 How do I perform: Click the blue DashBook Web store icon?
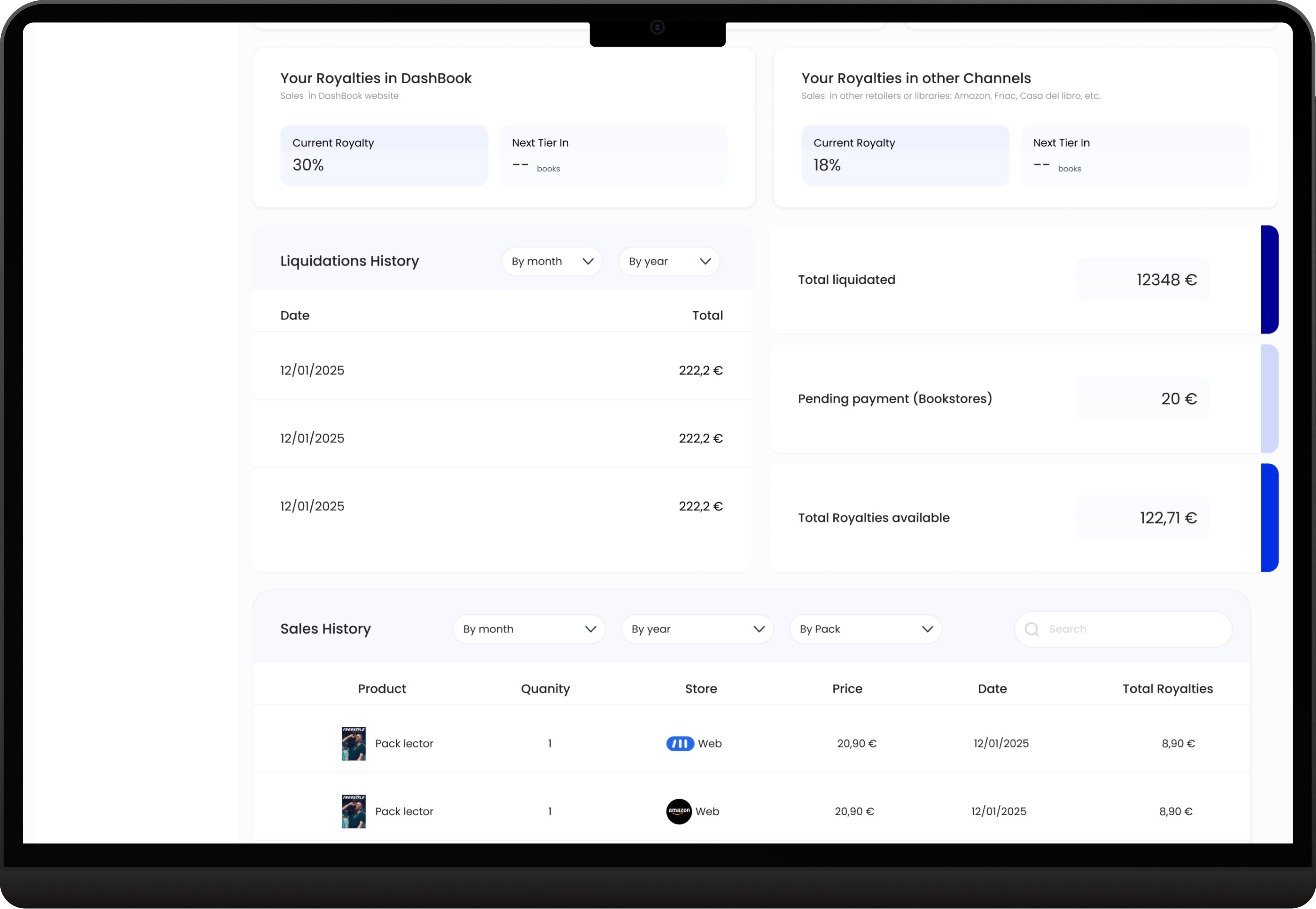[680, 744]
